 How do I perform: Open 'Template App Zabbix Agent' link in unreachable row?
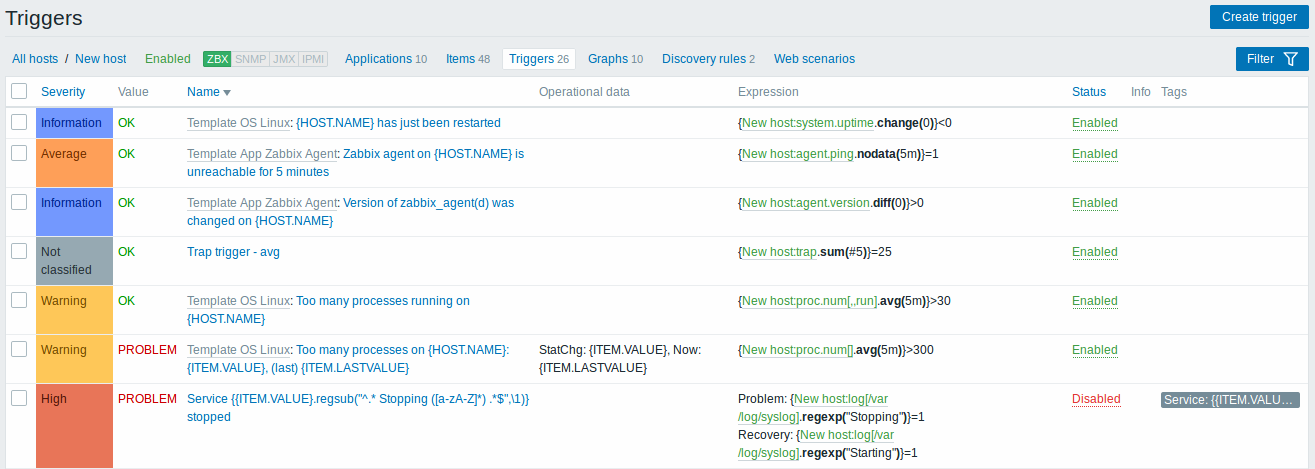pos(262,154)
